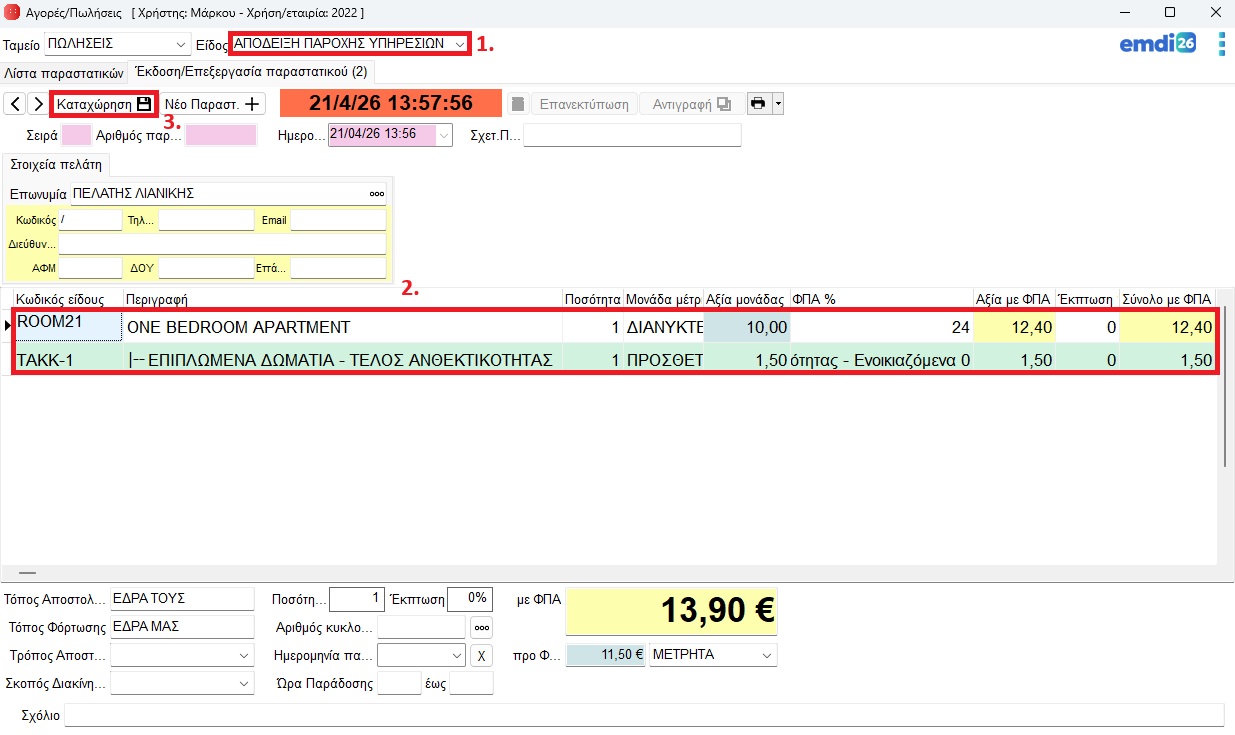
Task: Select the ROOM21 item code cell
Action: point(68,327)
